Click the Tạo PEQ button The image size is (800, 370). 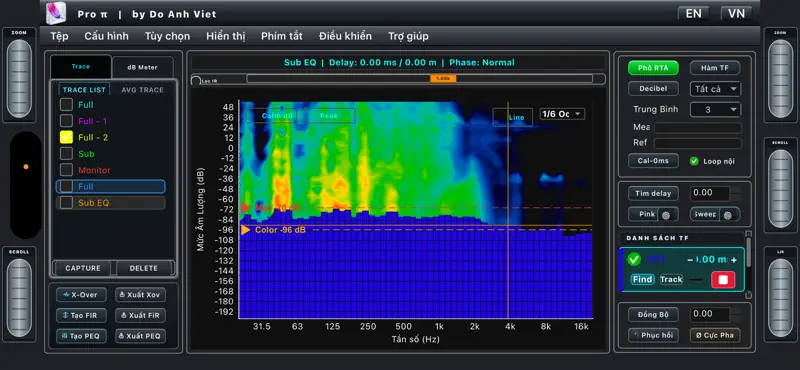point(81,336)
